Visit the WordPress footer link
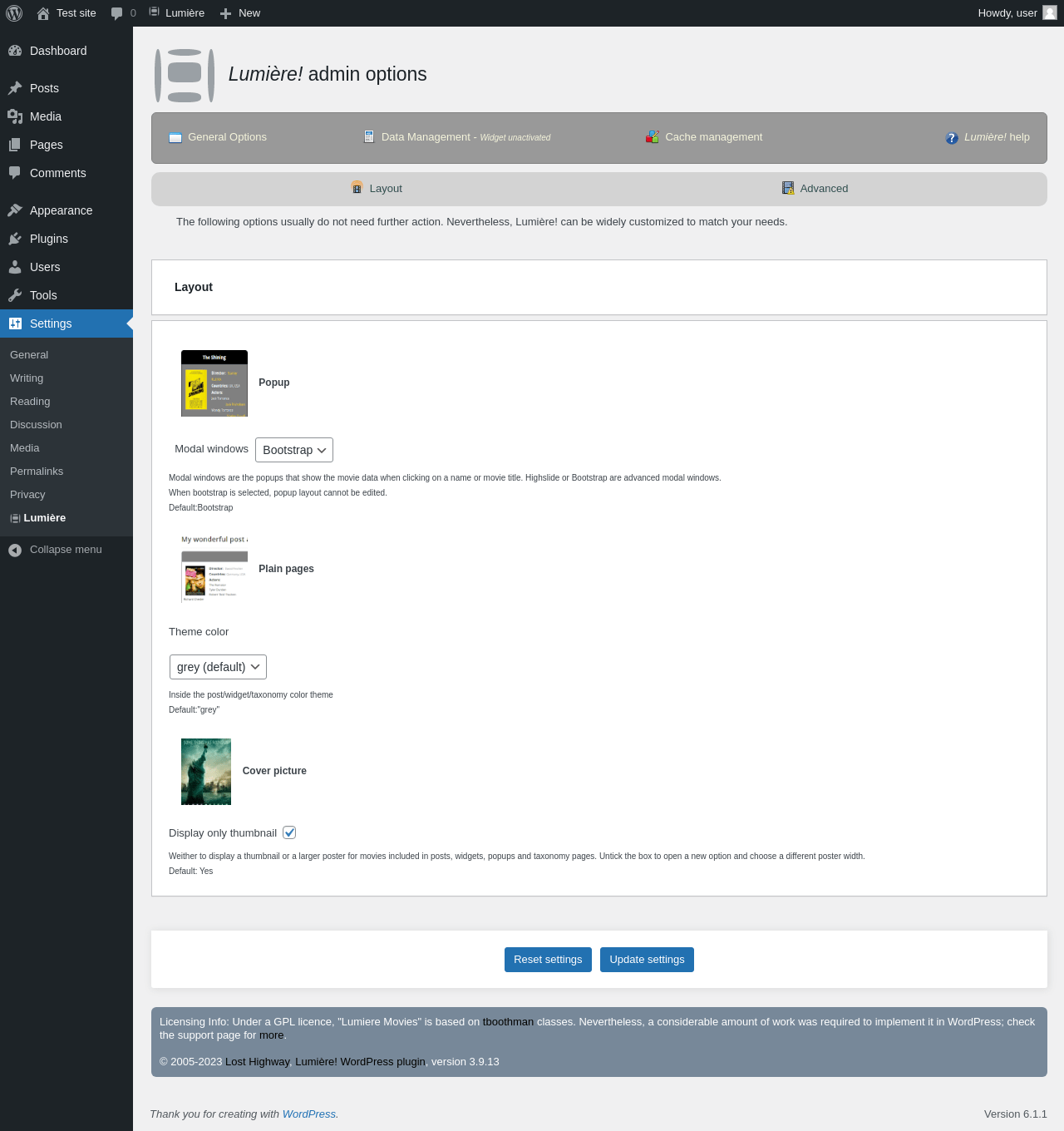1064x1131 pixels. [x=309, y=1114]
